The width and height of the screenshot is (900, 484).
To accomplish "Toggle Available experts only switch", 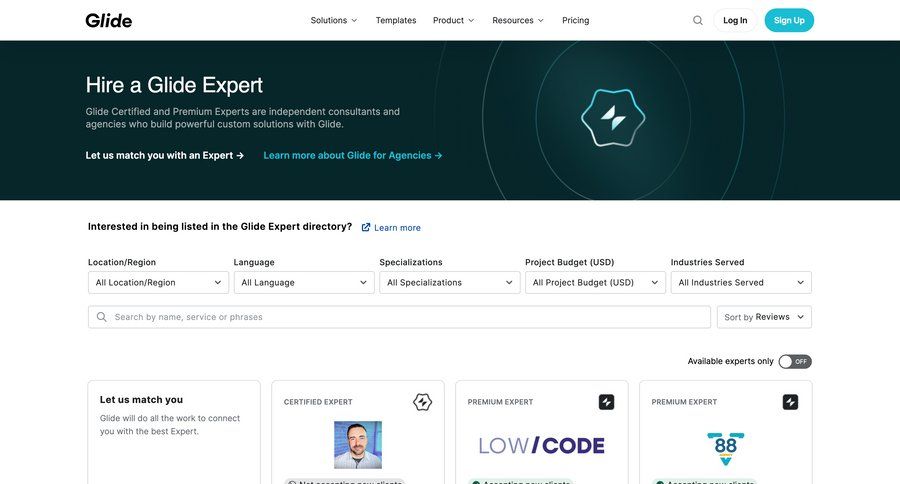I will point(795,362).
